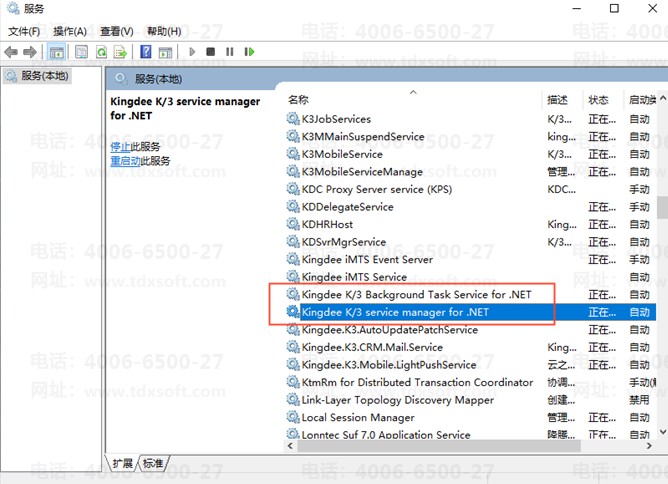Pause the service with pause icon
Screen dimensions: 668x484
230,52
